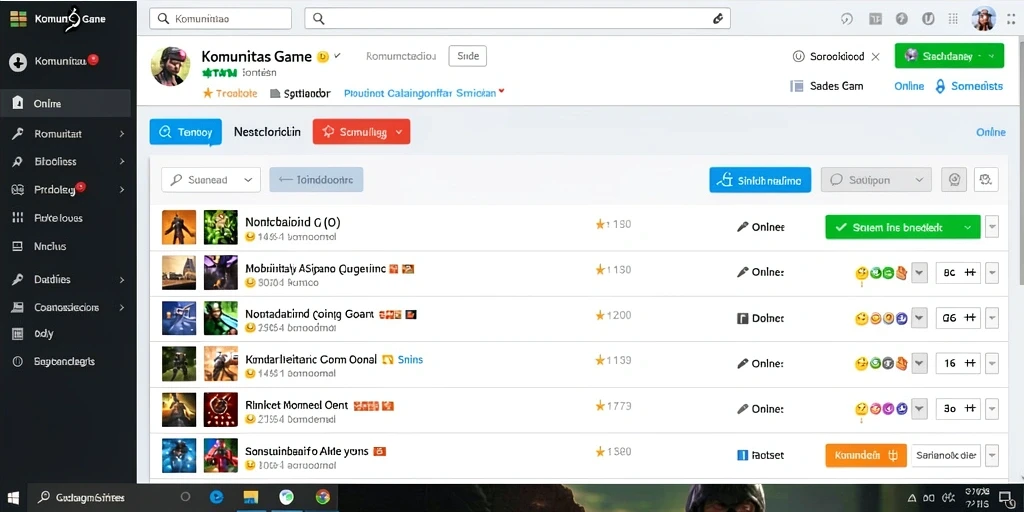Click the Komunintao search field

click(220, 19)
